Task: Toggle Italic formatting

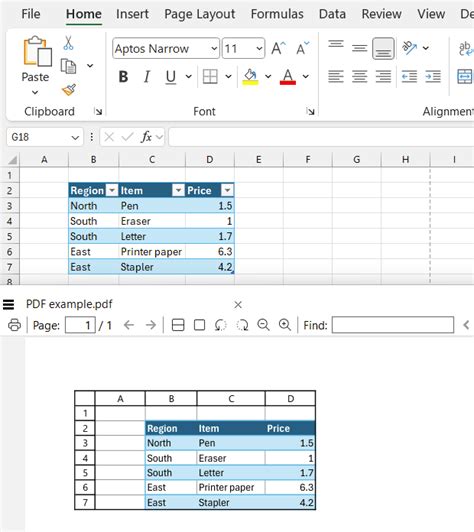Action: click(147, 77)
